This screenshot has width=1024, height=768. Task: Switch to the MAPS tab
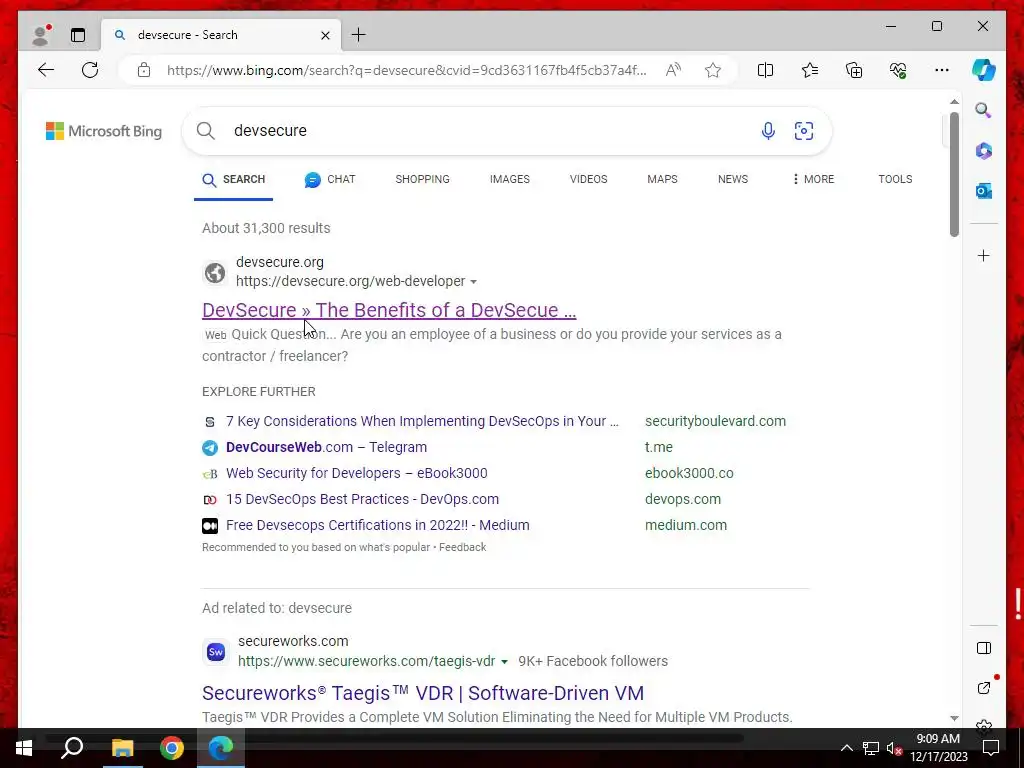pos(662,179)
